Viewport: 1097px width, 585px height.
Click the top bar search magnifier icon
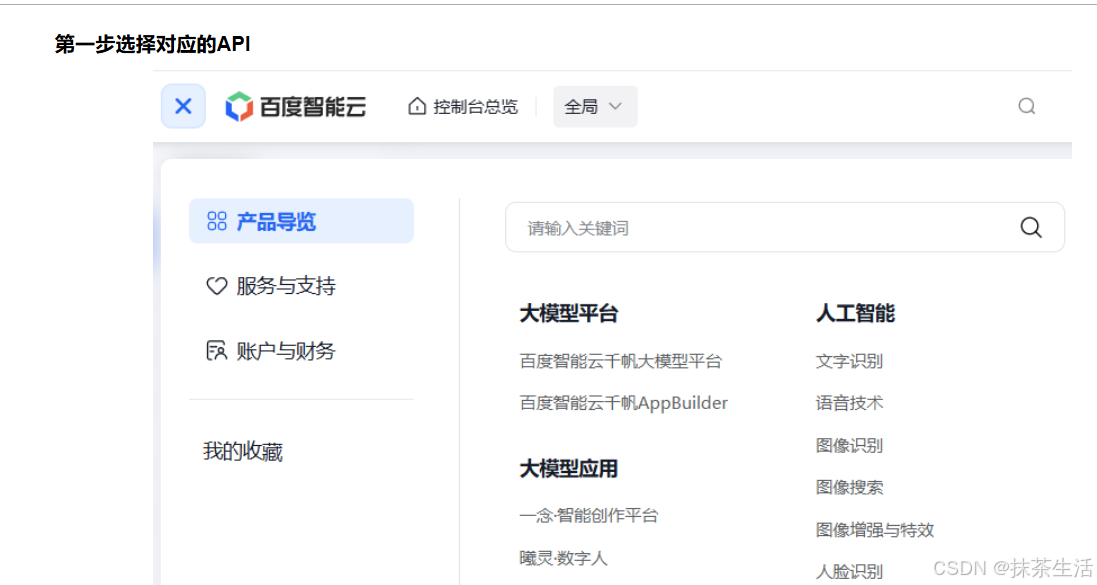click(x=1026, y=106)
